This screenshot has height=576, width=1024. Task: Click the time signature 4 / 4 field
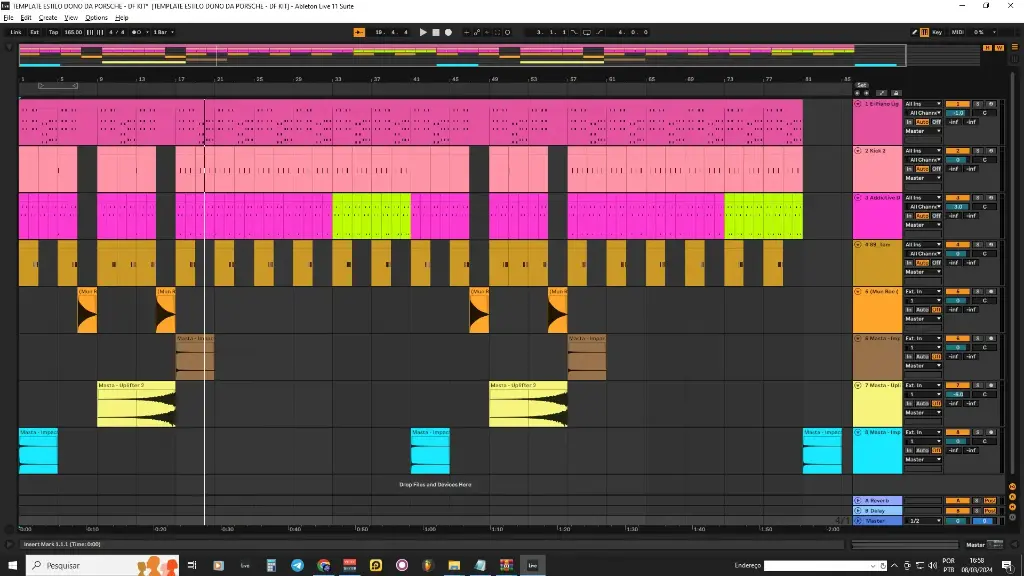point(117,32)
